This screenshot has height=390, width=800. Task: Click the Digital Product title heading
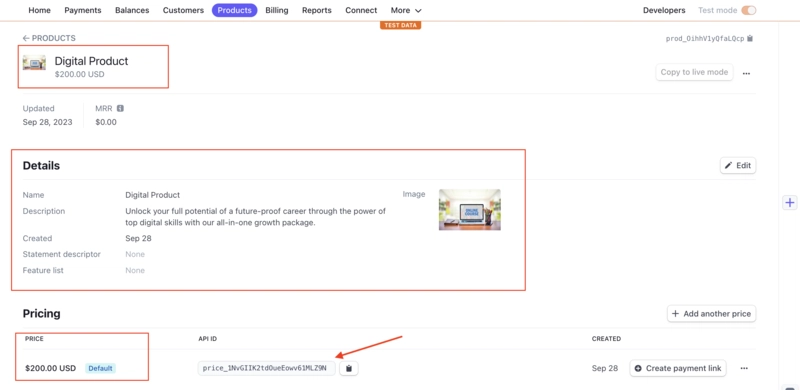[91, 61]
